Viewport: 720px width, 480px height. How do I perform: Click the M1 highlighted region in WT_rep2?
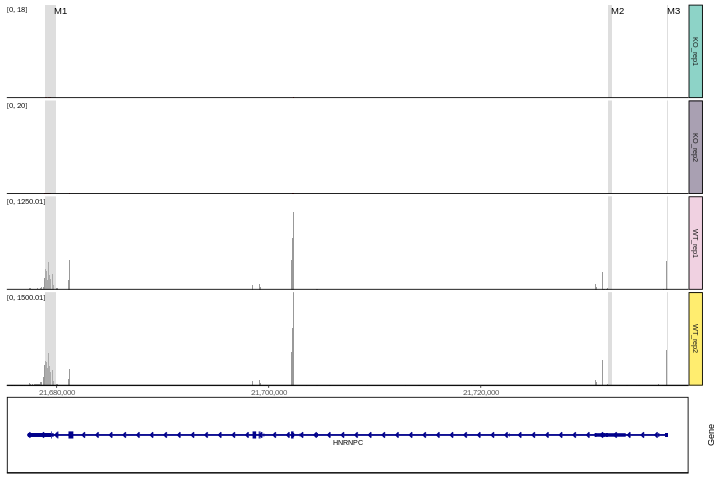click(51, 339)
